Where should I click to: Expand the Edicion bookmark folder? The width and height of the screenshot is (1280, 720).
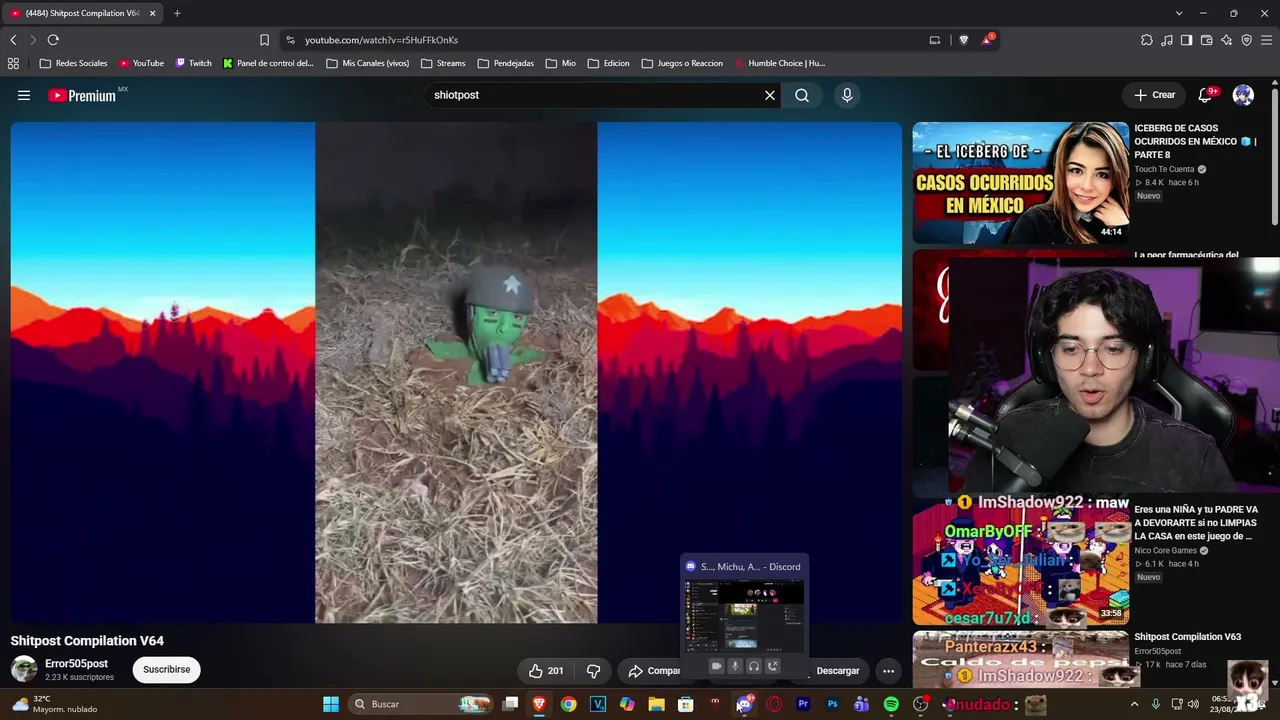[609, 63]
